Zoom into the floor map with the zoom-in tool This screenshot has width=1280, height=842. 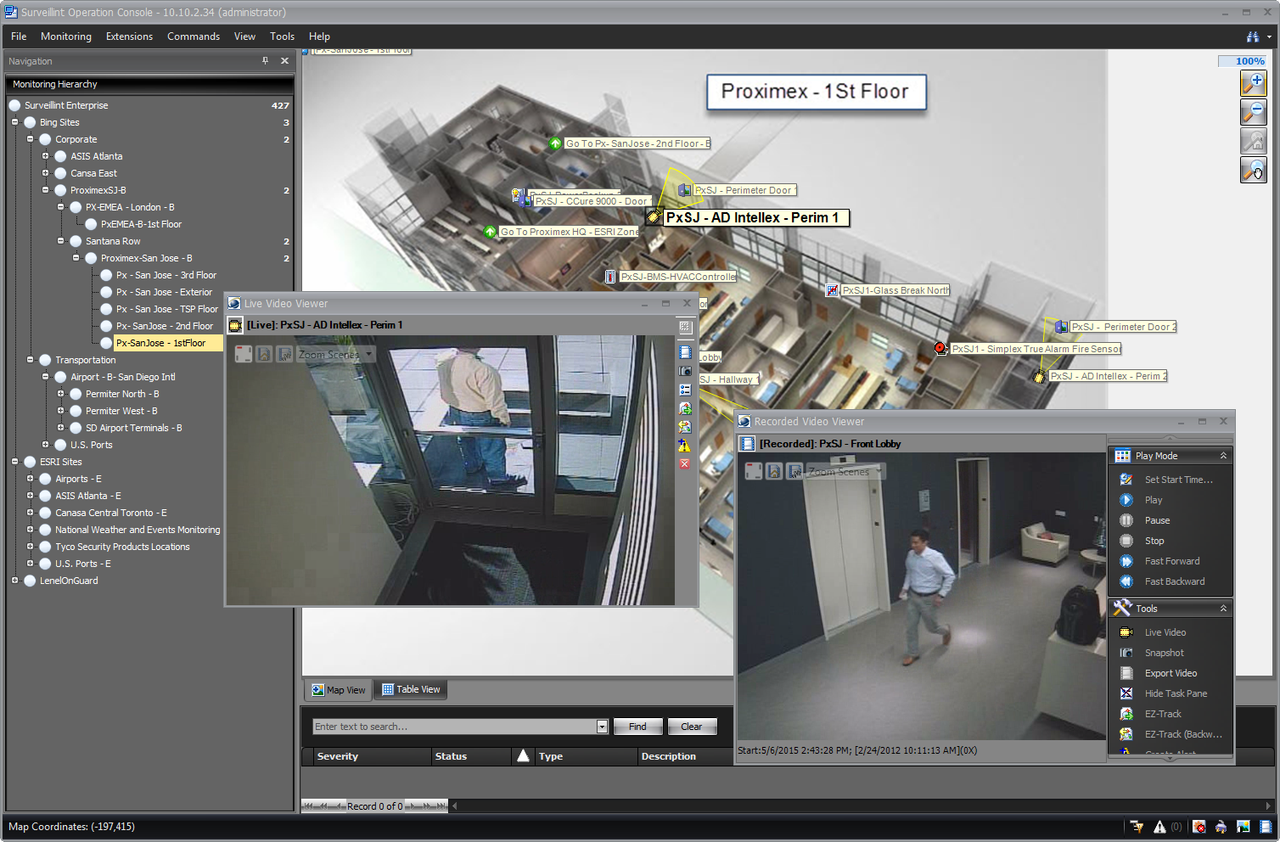1254,83
